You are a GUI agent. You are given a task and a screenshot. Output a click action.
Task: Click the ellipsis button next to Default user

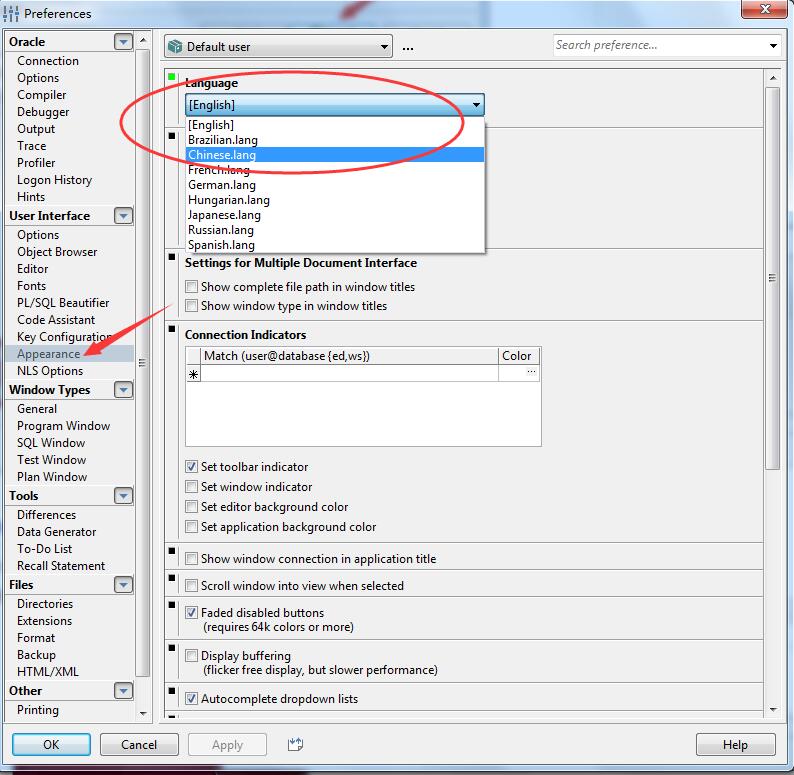coord(407,47)
